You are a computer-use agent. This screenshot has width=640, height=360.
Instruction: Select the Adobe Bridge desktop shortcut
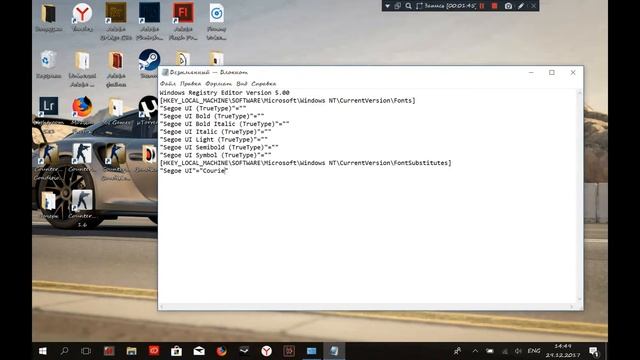pos(116,21)
